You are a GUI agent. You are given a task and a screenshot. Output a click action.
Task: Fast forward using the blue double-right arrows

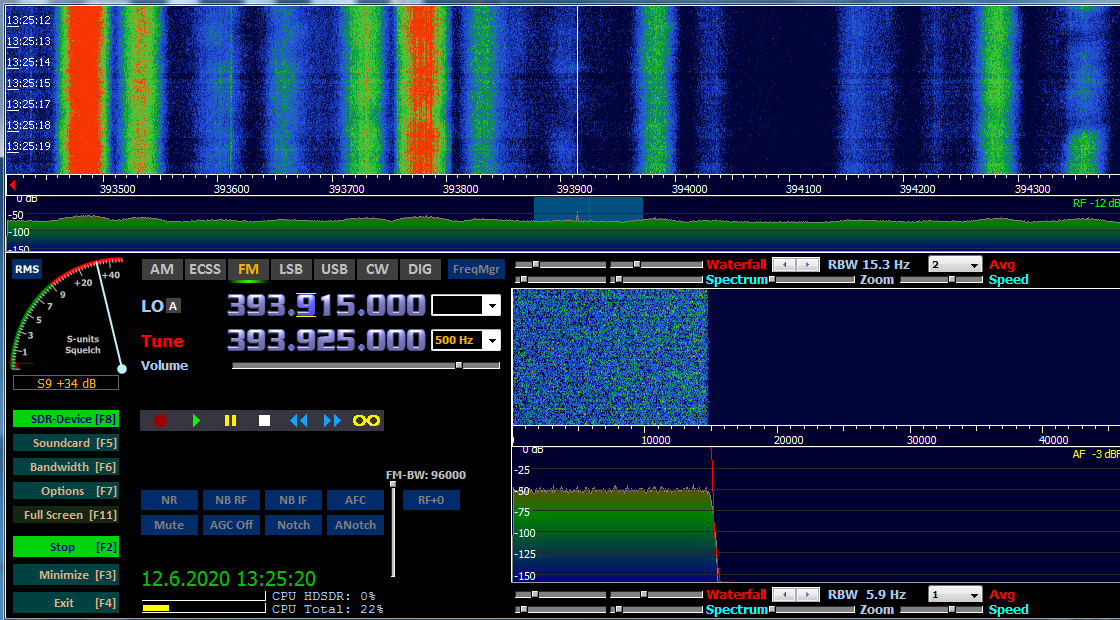[333, 421]
